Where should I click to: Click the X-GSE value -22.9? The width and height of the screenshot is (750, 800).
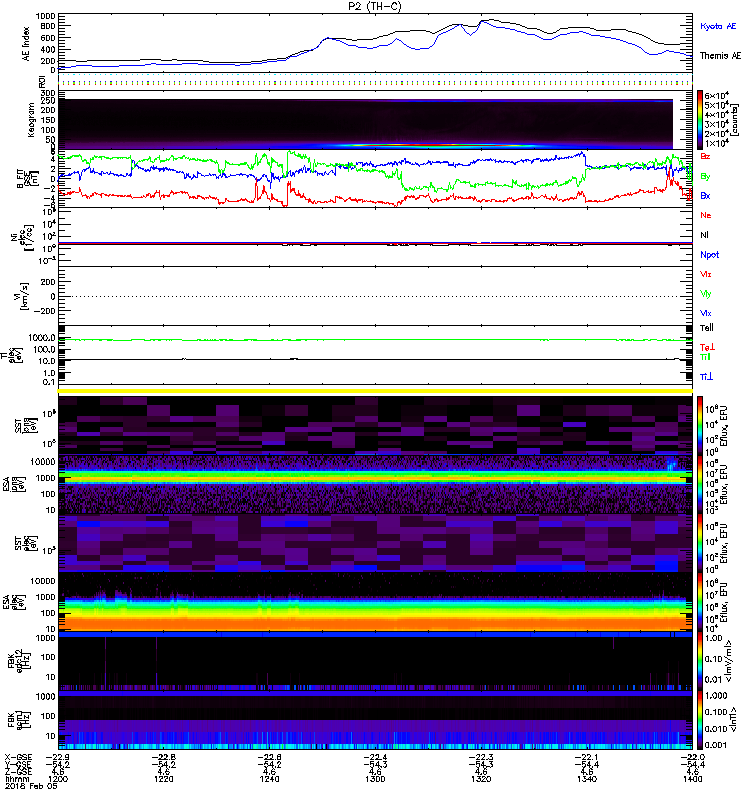[x=58, y=757]
